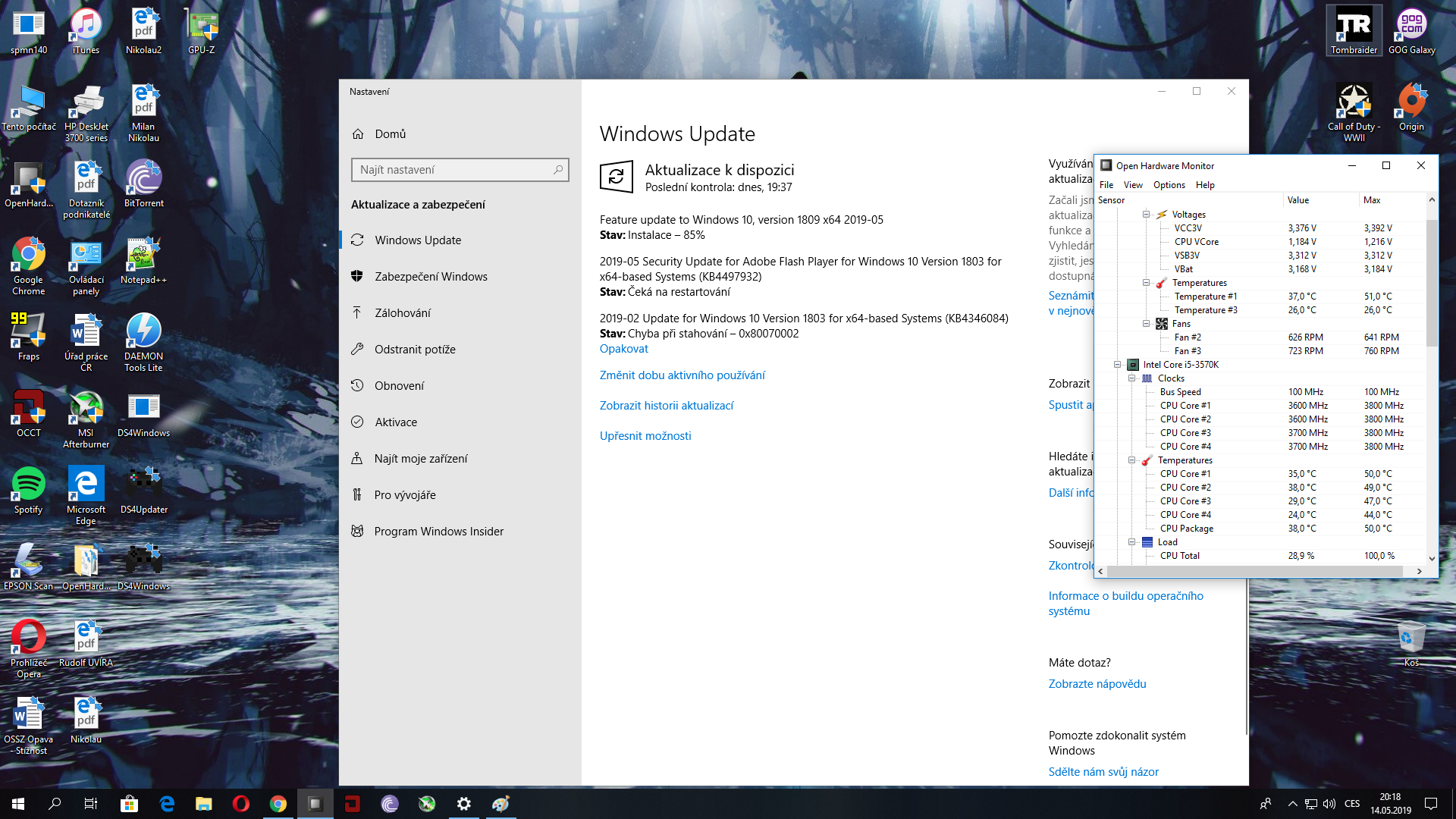Open Zobrazit historii aktualizací link
1456x819 pixels.
click(666, 406)
